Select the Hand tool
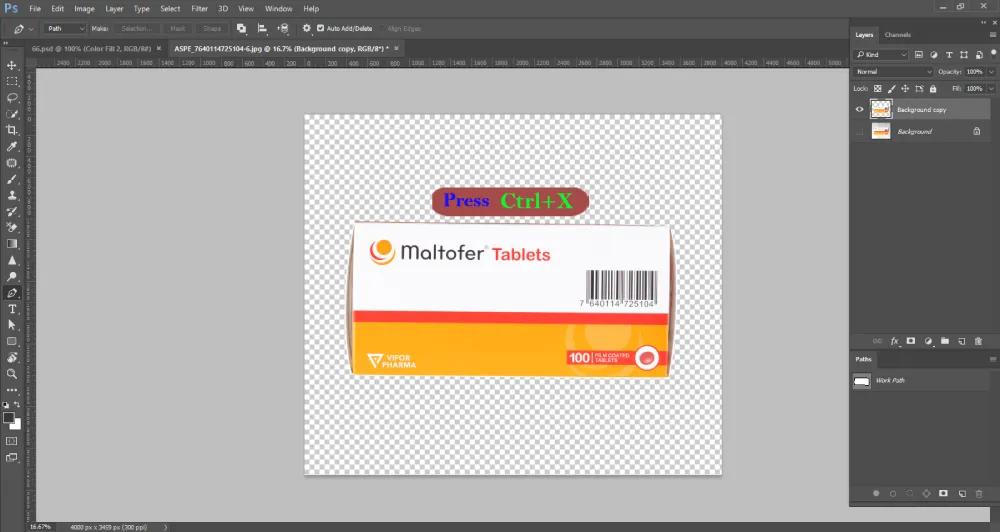The image size is (1000, 532). pyautogui.click(x=11, y=357)
